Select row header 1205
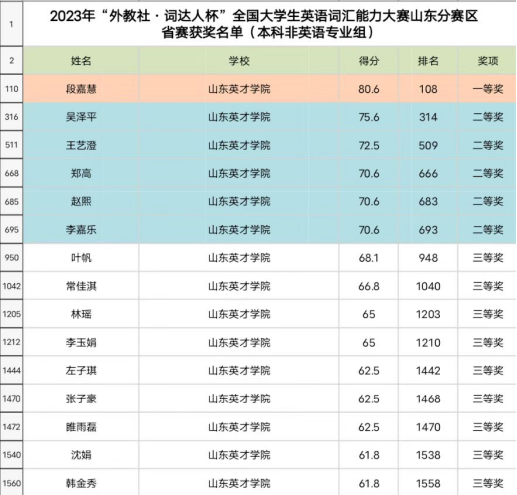The width and height of the screenshot is (517, 495). 11,314
